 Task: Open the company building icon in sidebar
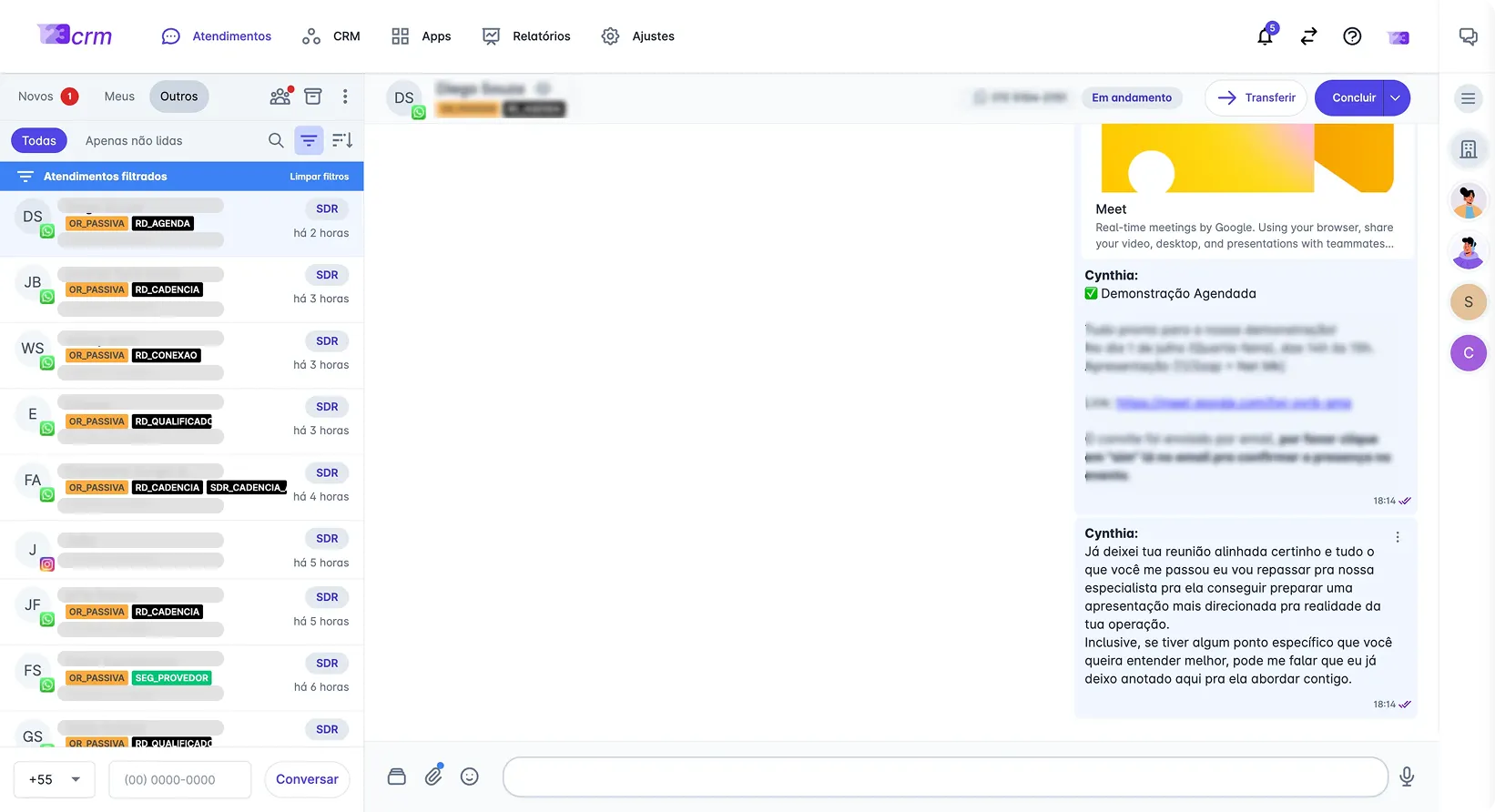click(x=1468, y=149)
